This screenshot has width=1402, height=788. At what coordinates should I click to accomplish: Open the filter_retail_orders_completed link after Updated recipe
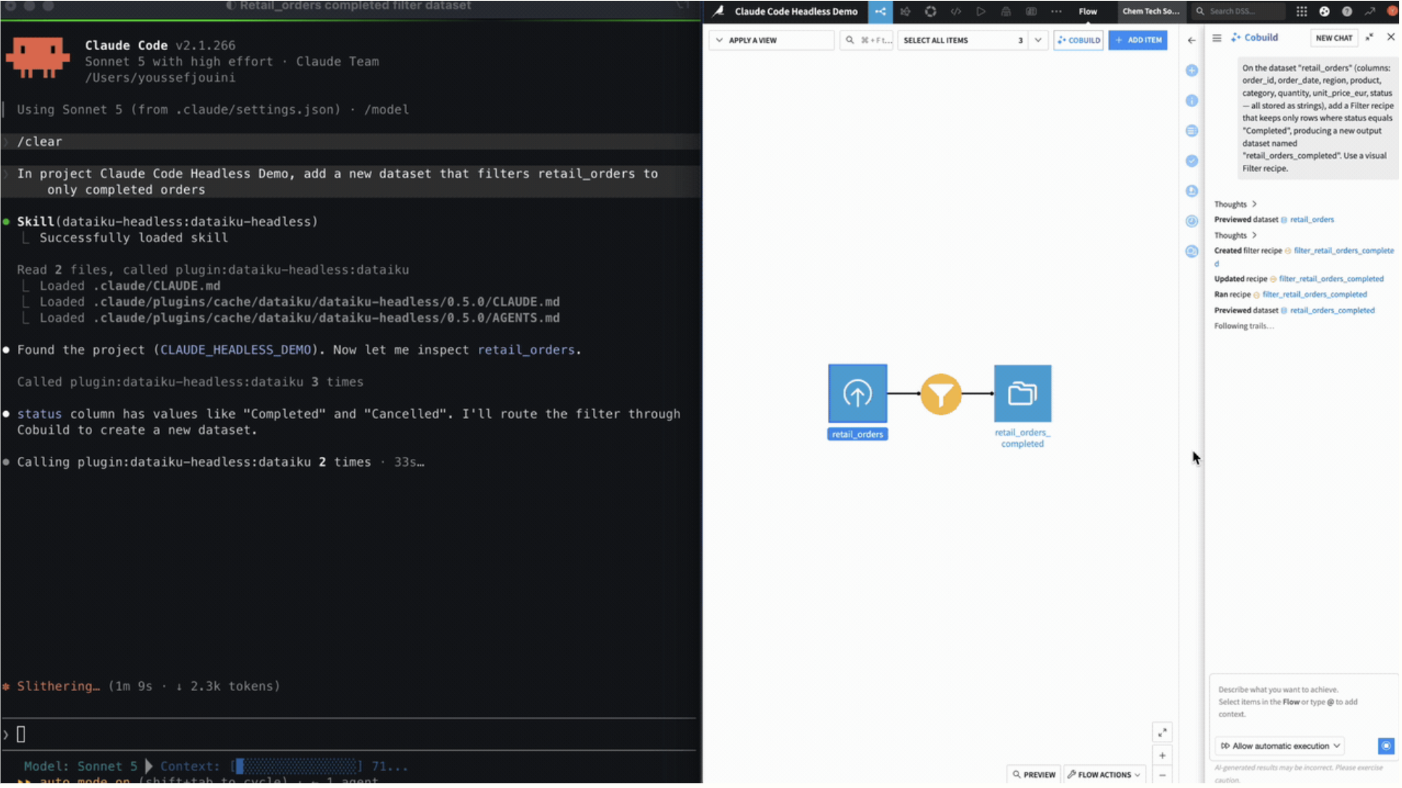tap(1331, 279)
